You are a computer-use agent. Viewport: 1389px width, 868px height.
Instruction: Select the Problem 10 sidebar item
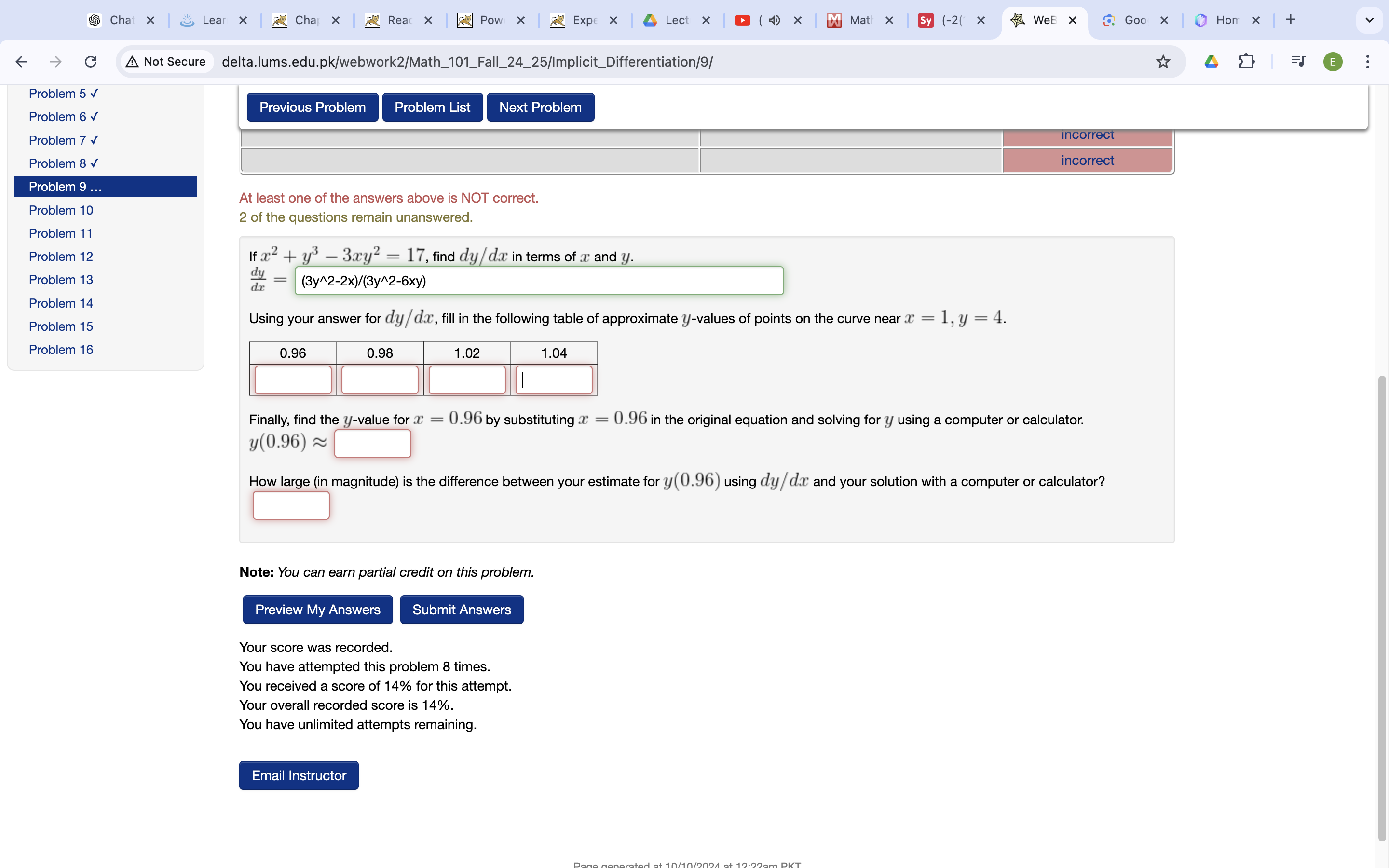pyautogui.click(x=61, y=209)
